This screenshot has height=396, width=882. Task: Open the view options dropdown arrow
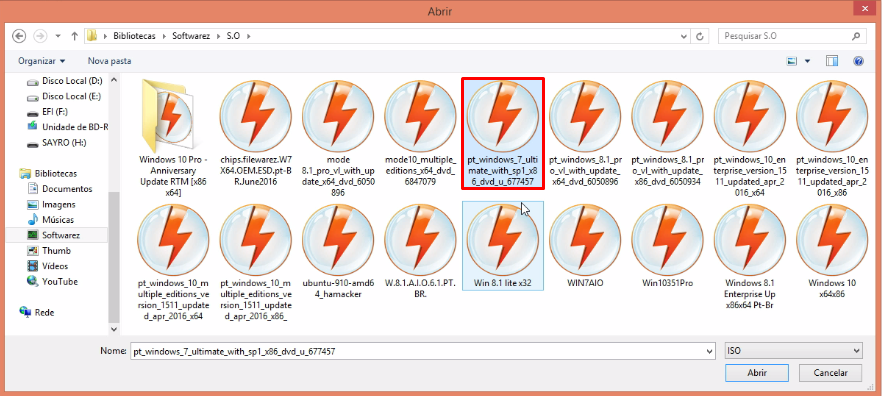(808, 61)
